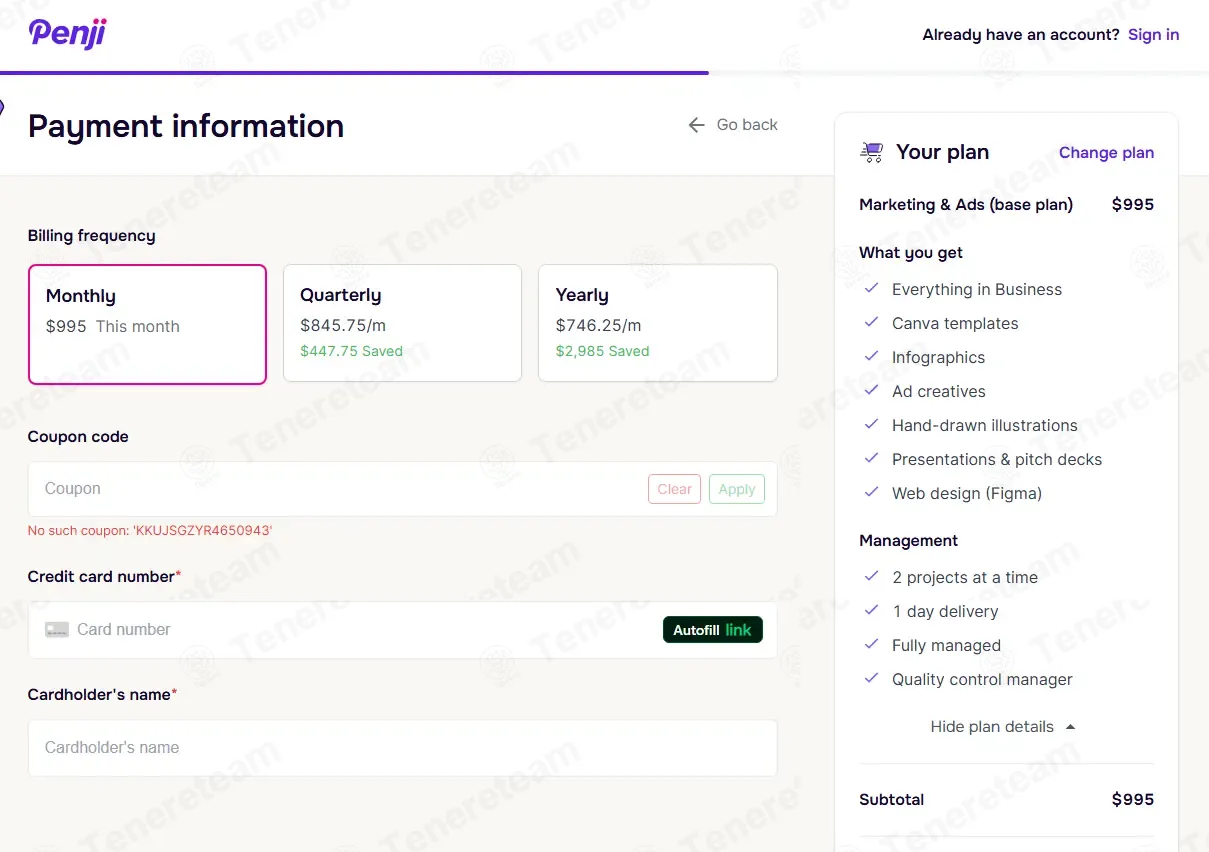The height and width of the screenshot is (852, 1209).
Task: Go back to the previous step
Action: pos(733,125)
